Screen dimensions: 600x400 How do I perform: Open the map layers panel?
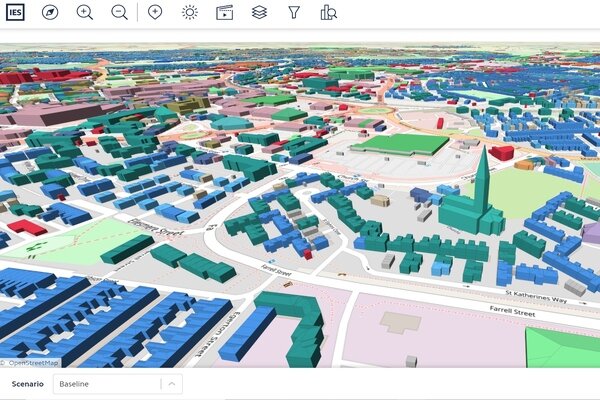point(259,12)
